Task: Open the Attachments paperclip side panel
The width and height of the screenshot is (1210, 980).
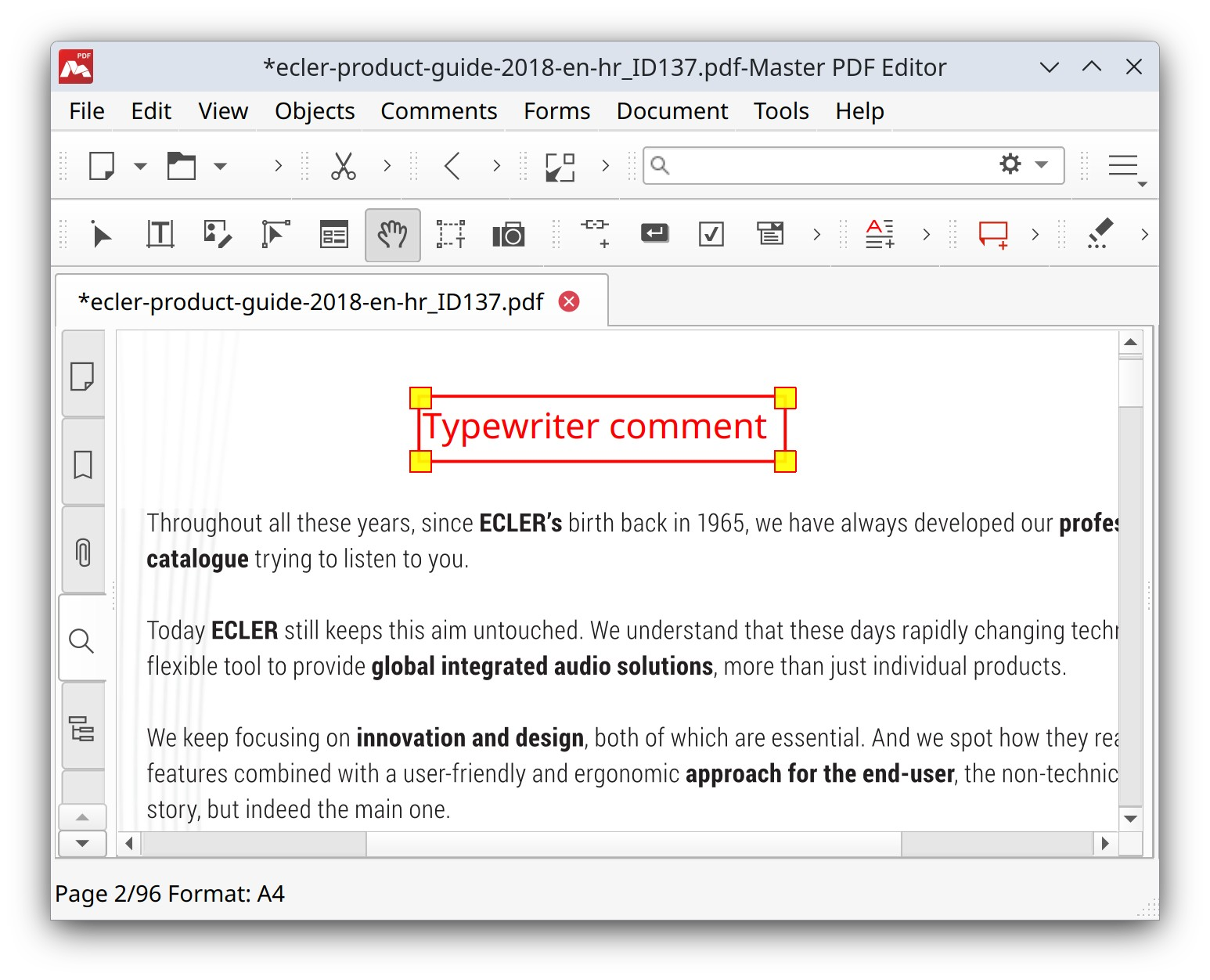Action: pos(83,551)
